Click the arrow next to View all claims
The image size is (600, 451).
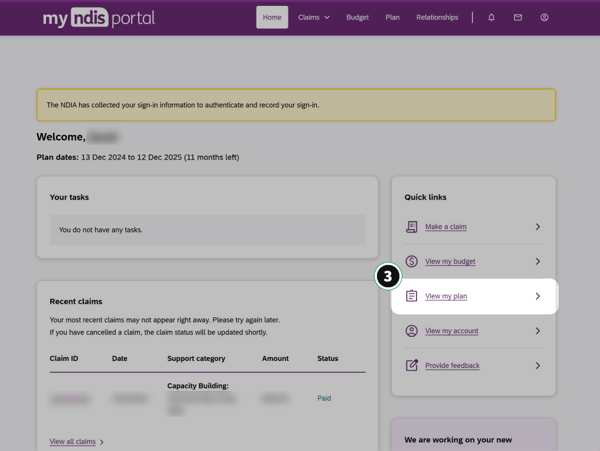click(102, 442)
